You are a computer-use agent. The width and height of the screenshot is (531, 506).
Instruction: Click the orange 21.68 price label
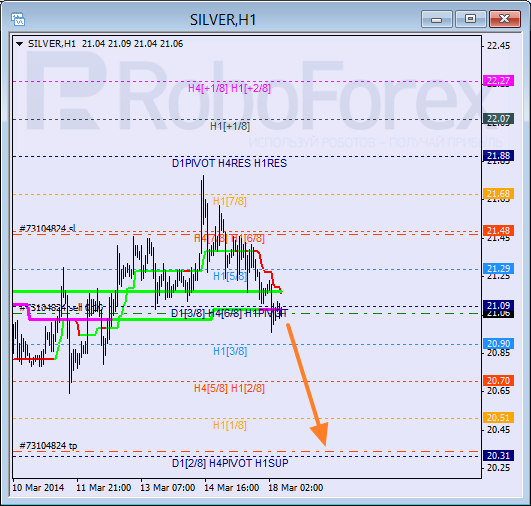pyautogui.click(x=498, y=193)
